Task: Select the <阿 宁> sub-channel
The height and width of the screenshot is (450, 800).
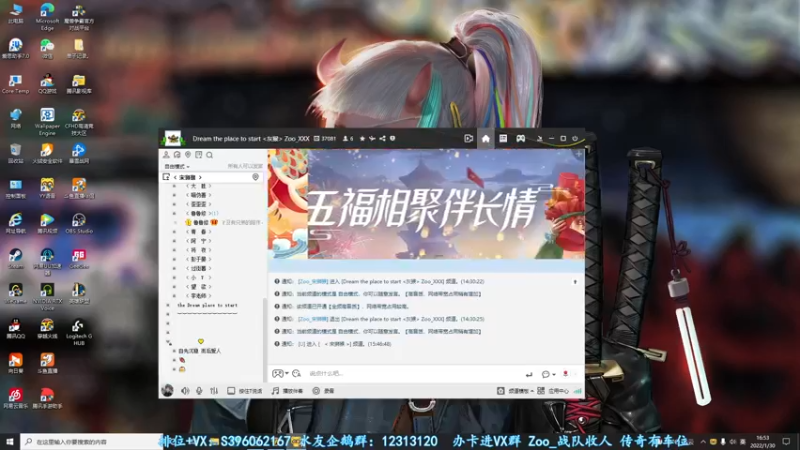Action: tap(198, 241)
